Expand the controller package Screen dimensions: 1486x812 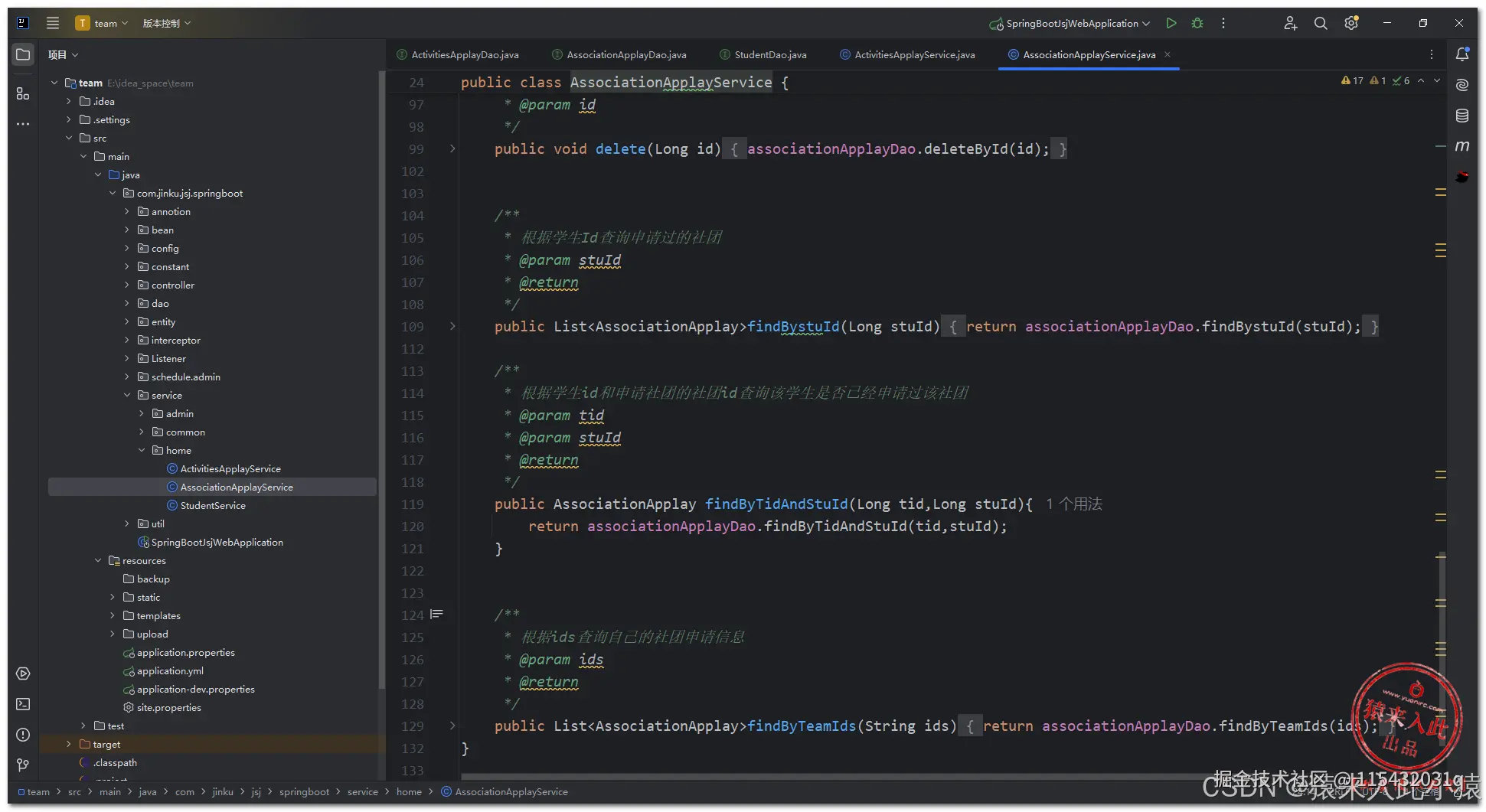click(127, 285)
